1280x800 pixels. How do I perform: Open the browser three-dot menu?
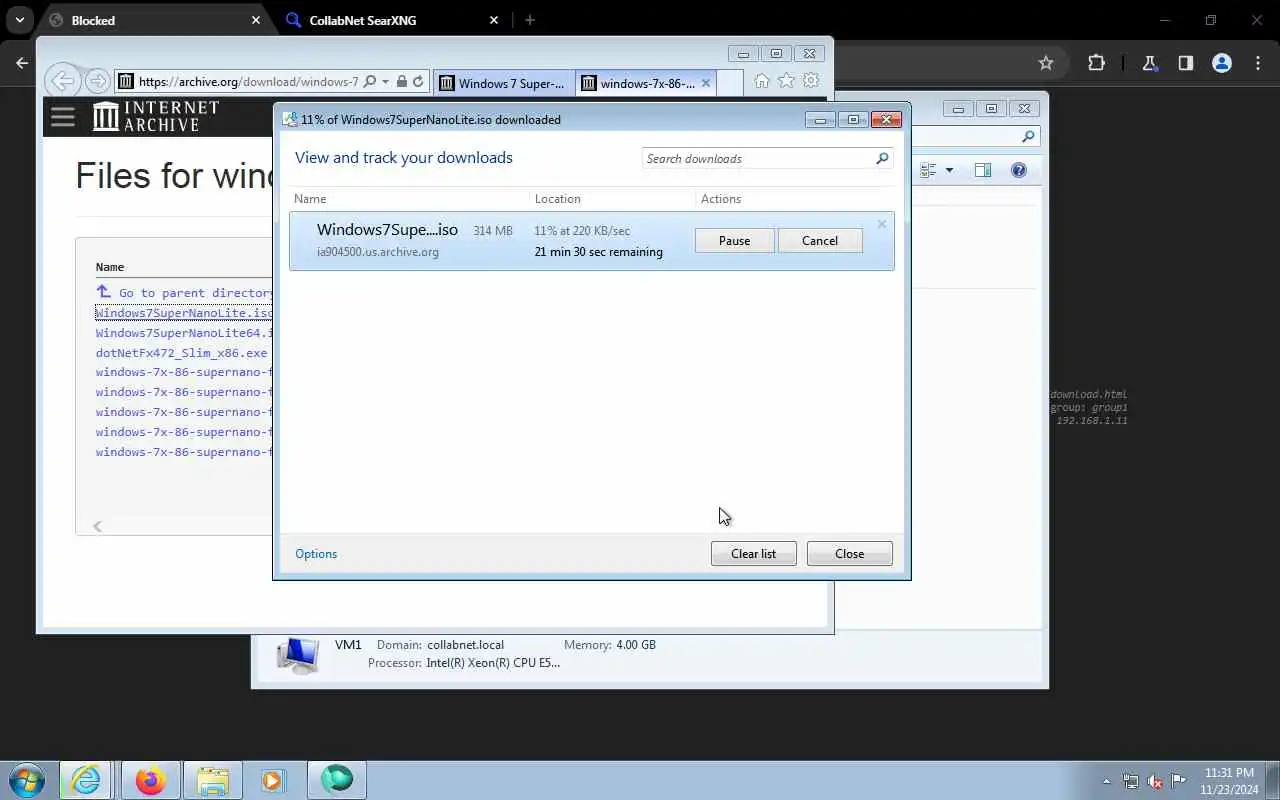(x=1258, y=63)
